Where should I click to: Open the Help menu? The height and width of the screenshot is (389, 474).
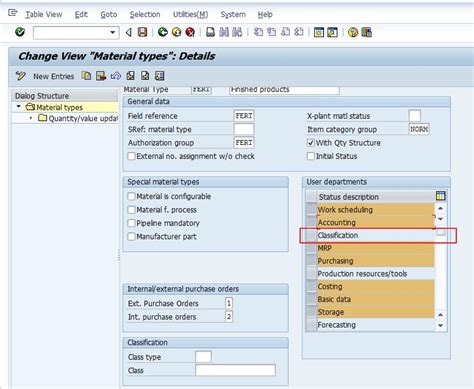tap(265, 14)
